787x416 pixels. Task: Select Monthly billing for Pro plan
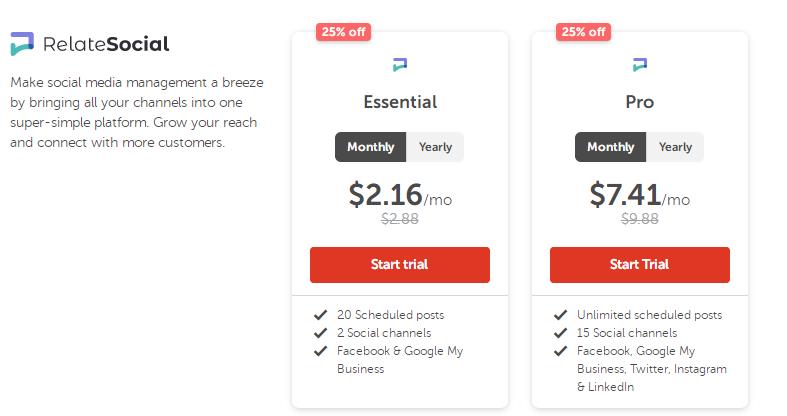[x=611, y=147]
